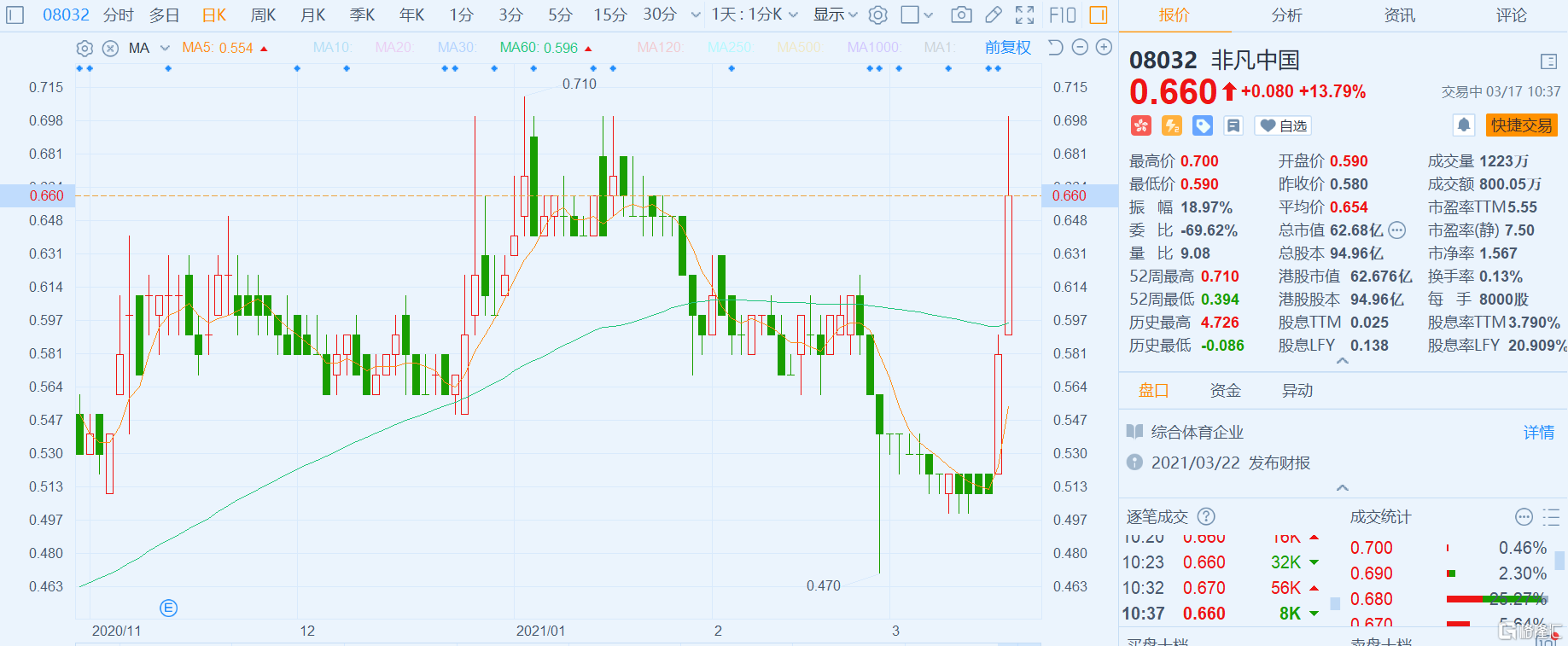Click the Hong Kong market flag icon

[1141, 125]
